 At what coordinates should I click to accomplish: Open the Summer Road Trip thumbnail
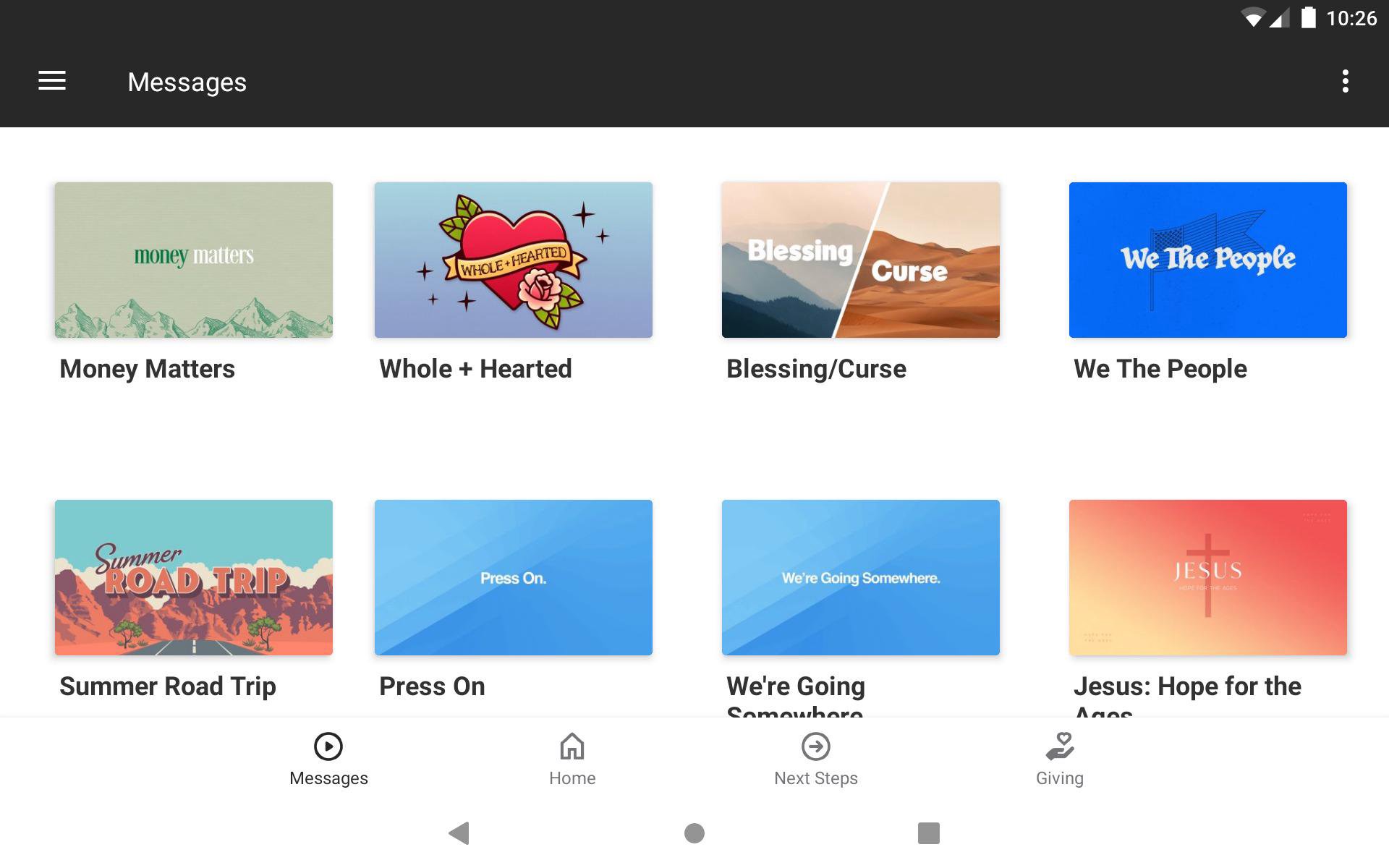point(194,577)
